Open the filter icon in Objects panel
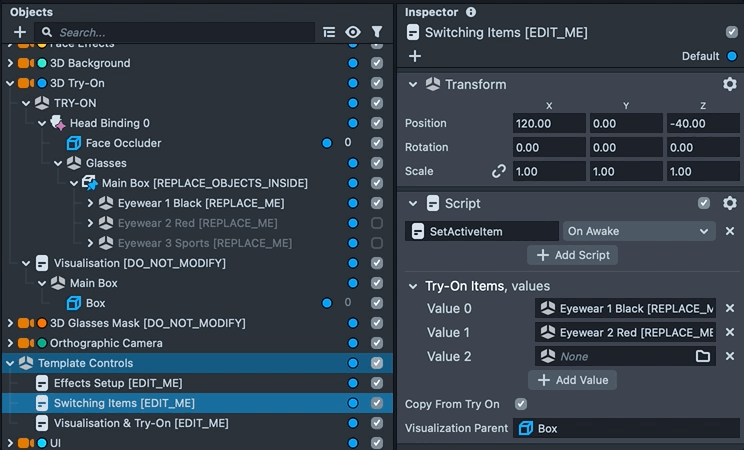744x450 pixels. click(x=377, y=32)
